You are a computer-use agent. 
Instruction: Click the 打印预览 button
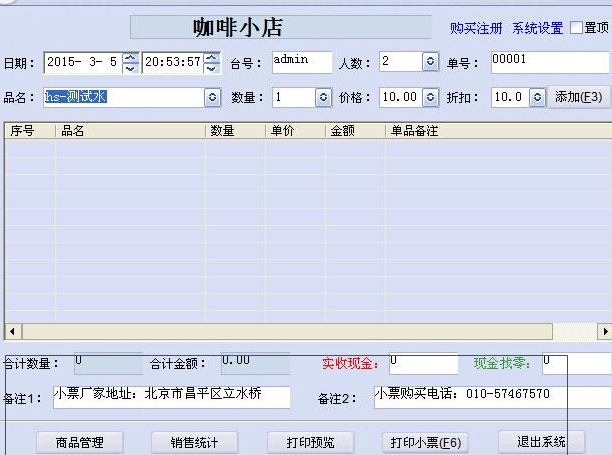[x=310, y=443]
